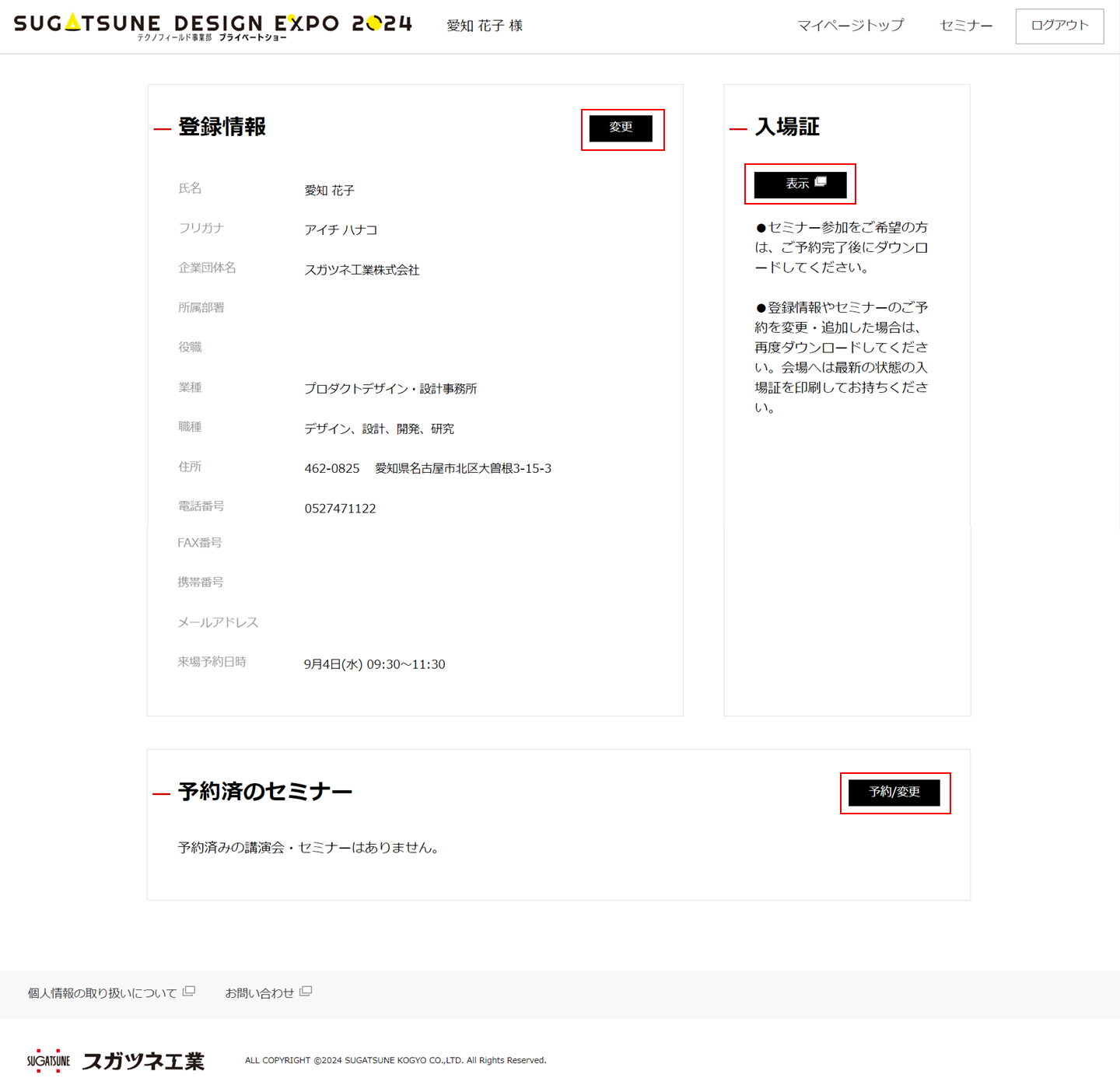Click company name スガツネ工業株式会社
This screenshot has height=1092, width=1120.
click(362, 270)
